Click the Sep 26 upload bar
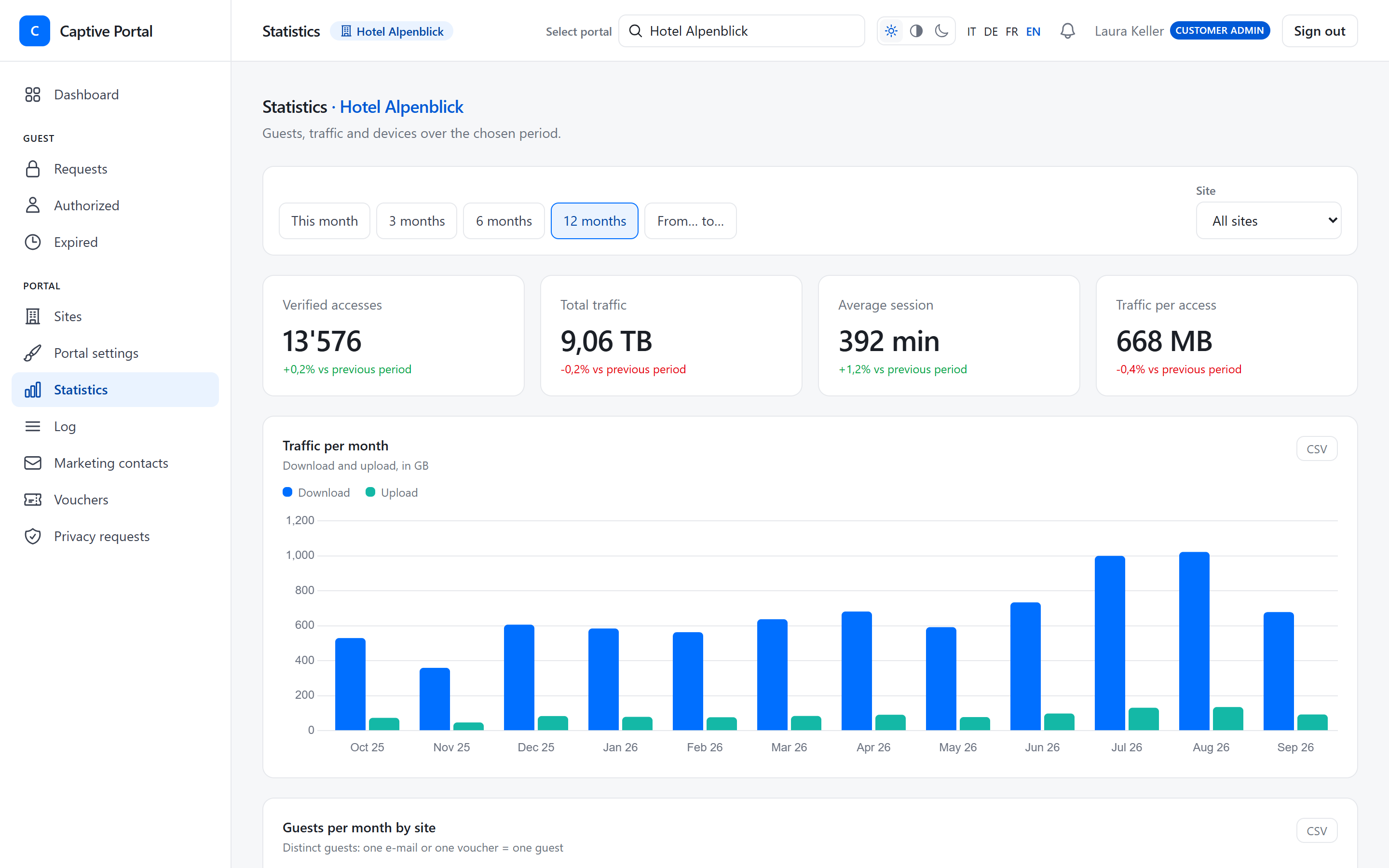This screenshot has width=1389, height=868. coord(1312,722)
